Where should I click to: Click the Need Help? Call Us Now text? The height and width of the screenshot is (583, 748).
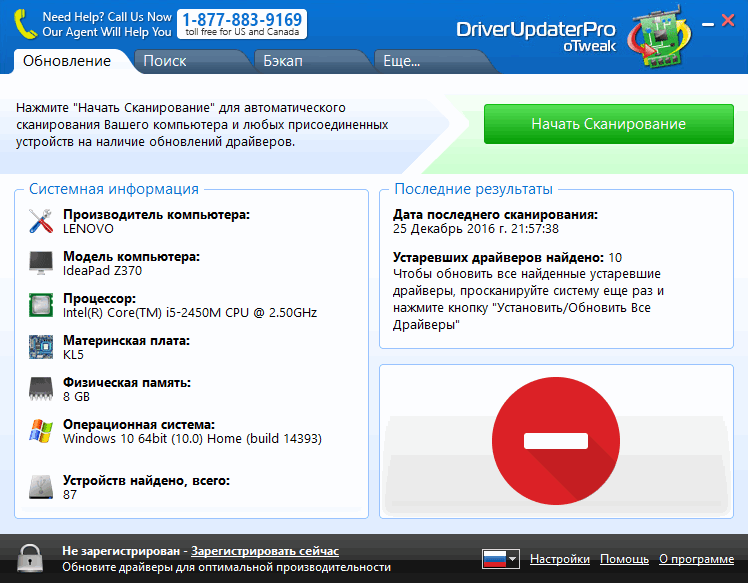point(107,17)
